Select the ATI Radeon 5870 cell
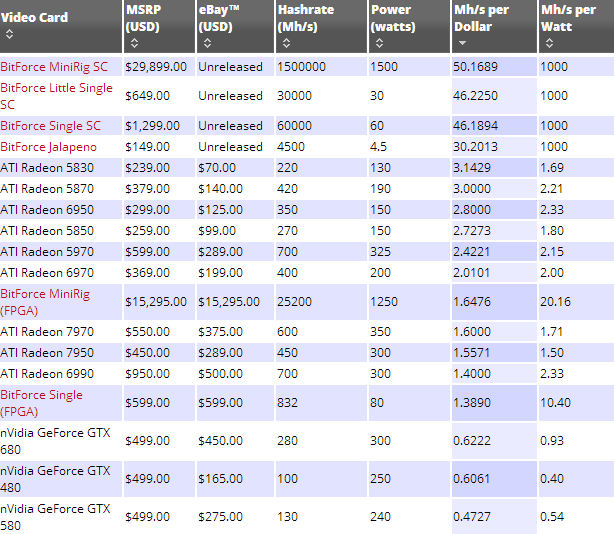Screen dimensions: 614x534 61,189
